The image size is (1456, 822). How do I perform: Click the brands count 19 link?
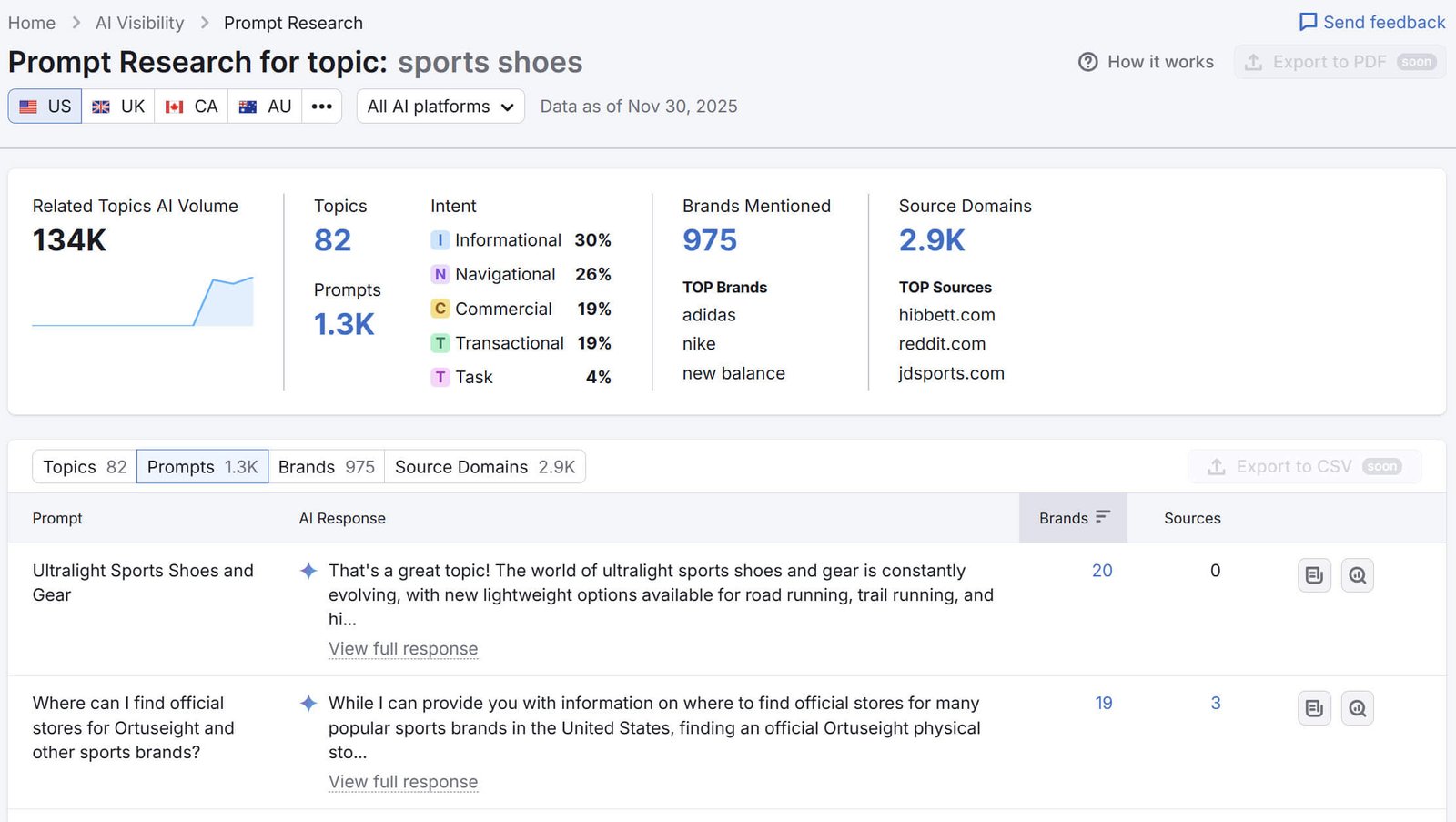pos(1103,704)
